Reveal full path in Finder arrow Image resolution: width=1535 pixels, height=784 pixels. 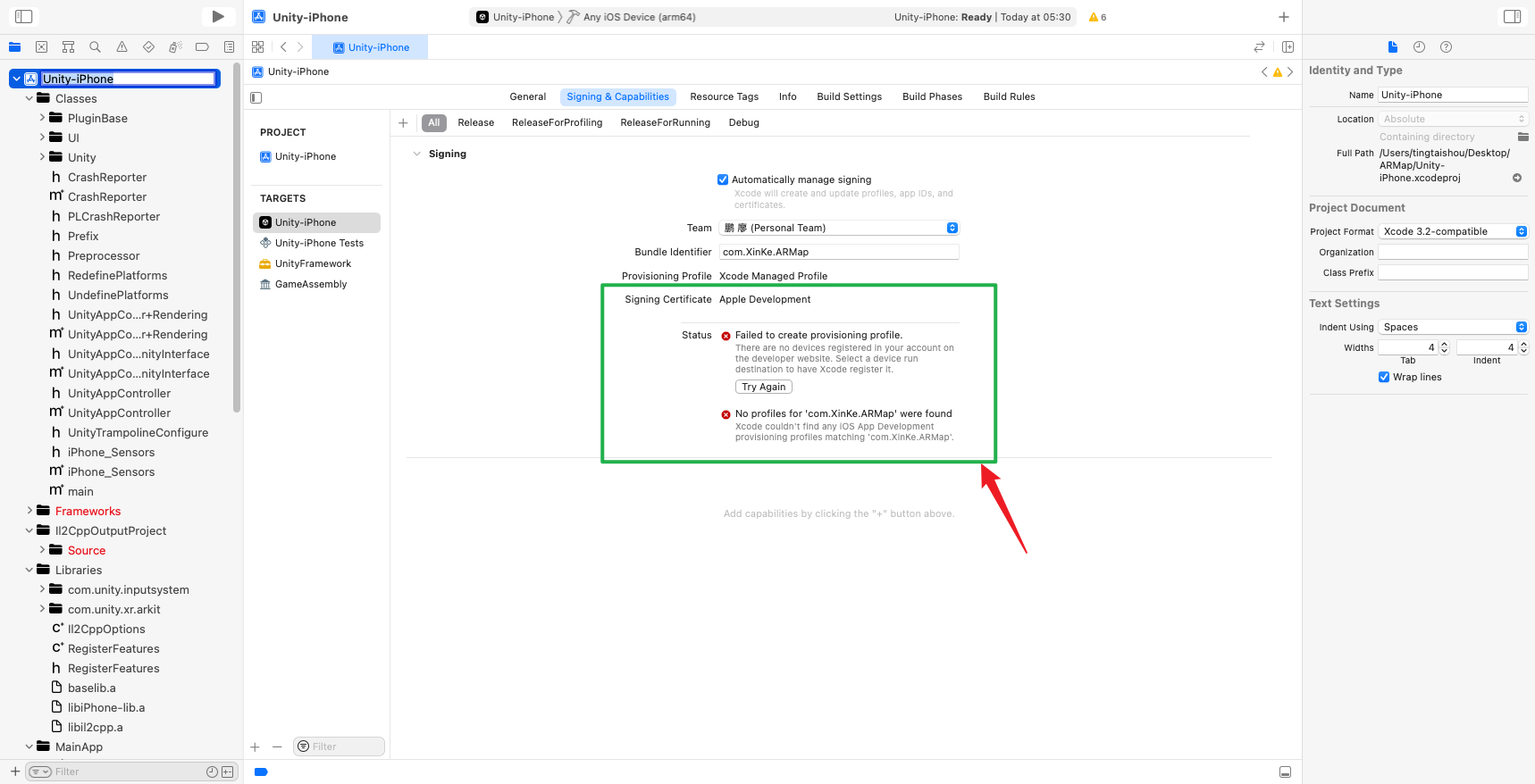[1516, 178]
